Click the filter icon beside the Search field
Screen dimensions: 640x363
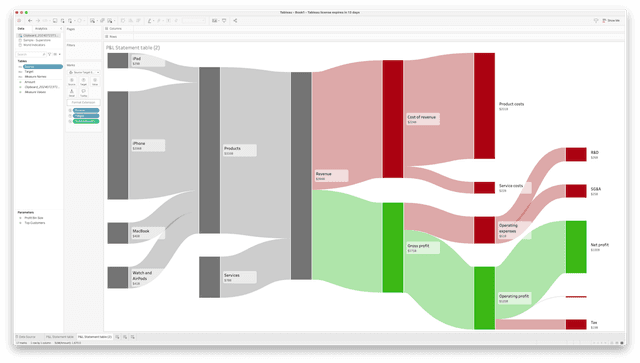49,54
